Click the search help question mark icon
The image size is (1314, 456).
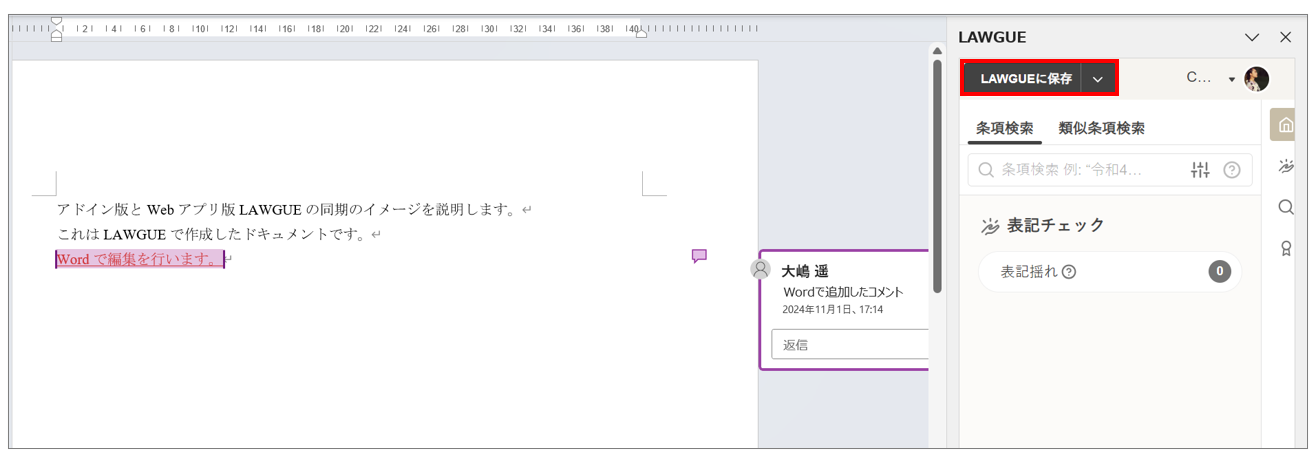tap(1231, 170)
